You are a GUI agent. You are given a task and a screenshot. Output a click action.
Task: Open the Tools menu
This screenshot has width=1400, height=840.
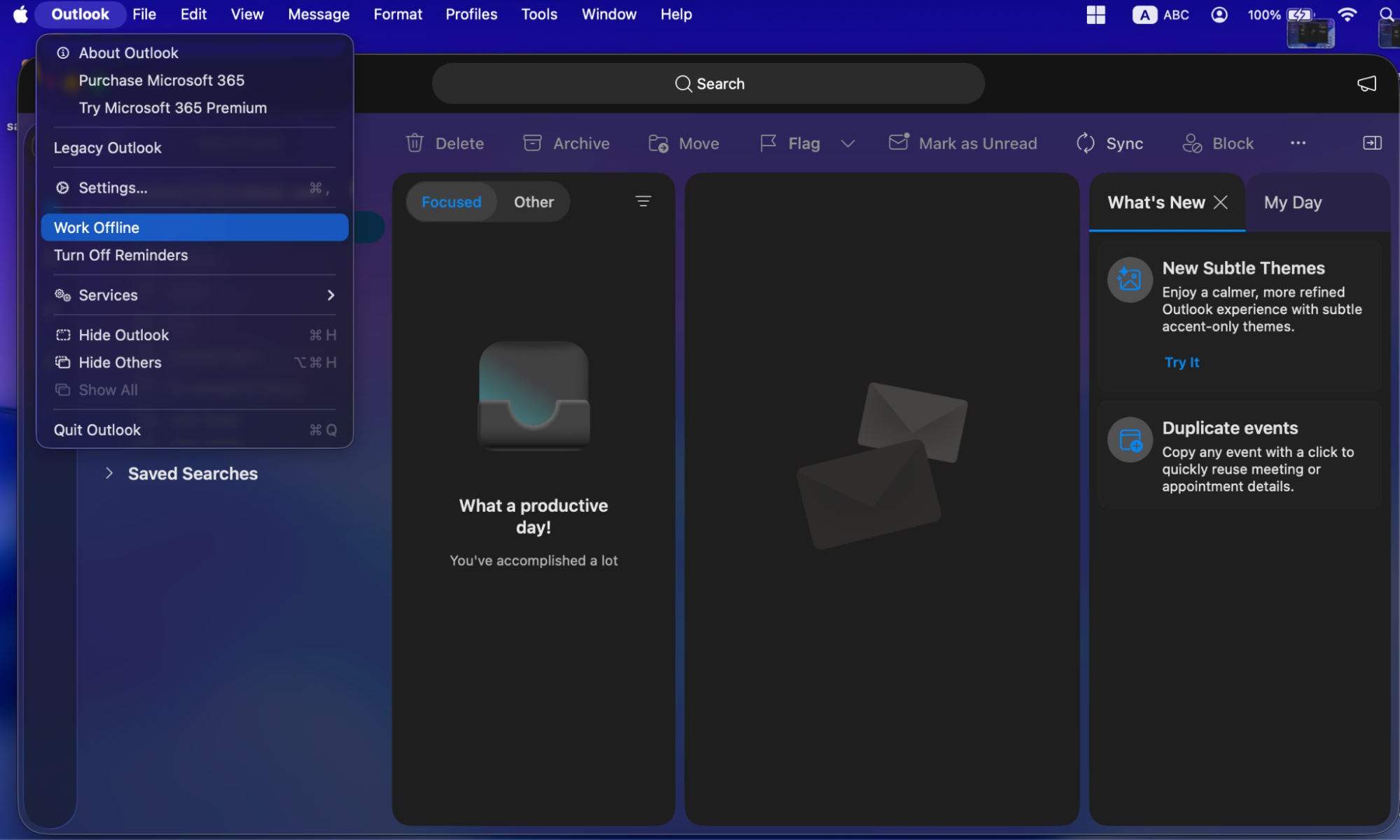(539, 14)
